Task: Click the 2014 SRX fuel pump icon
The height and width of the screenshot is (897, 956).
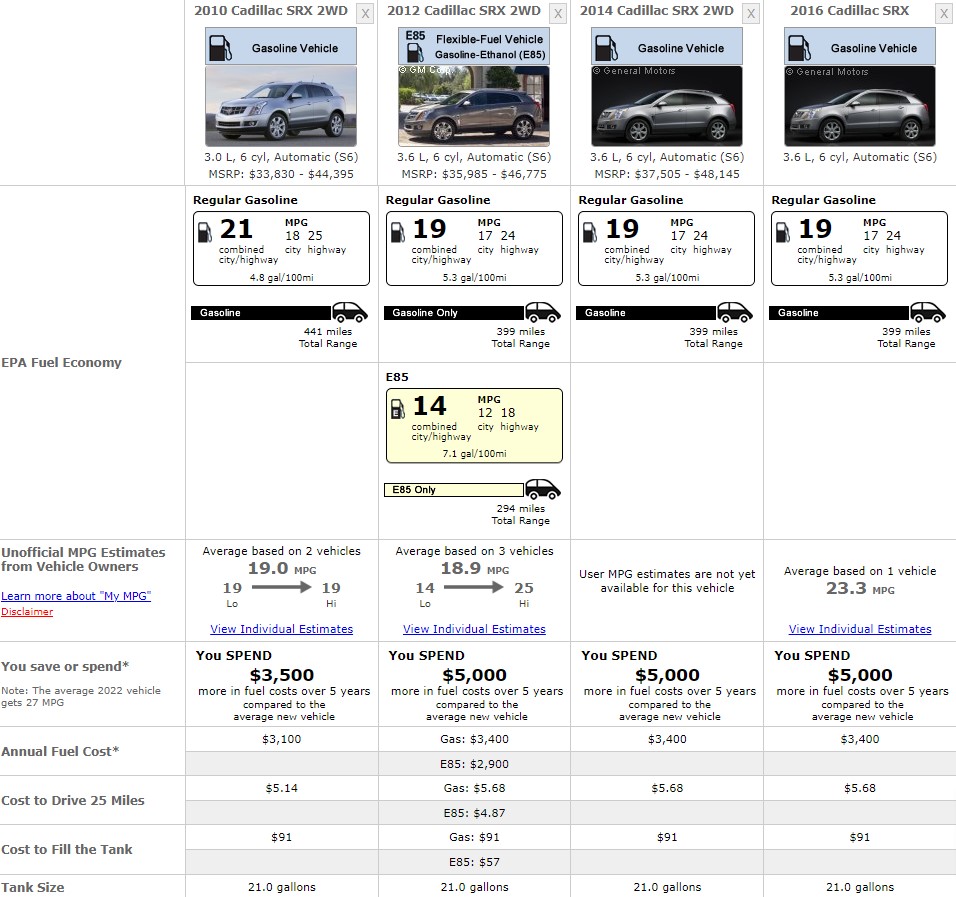Action: click(606, 48)
